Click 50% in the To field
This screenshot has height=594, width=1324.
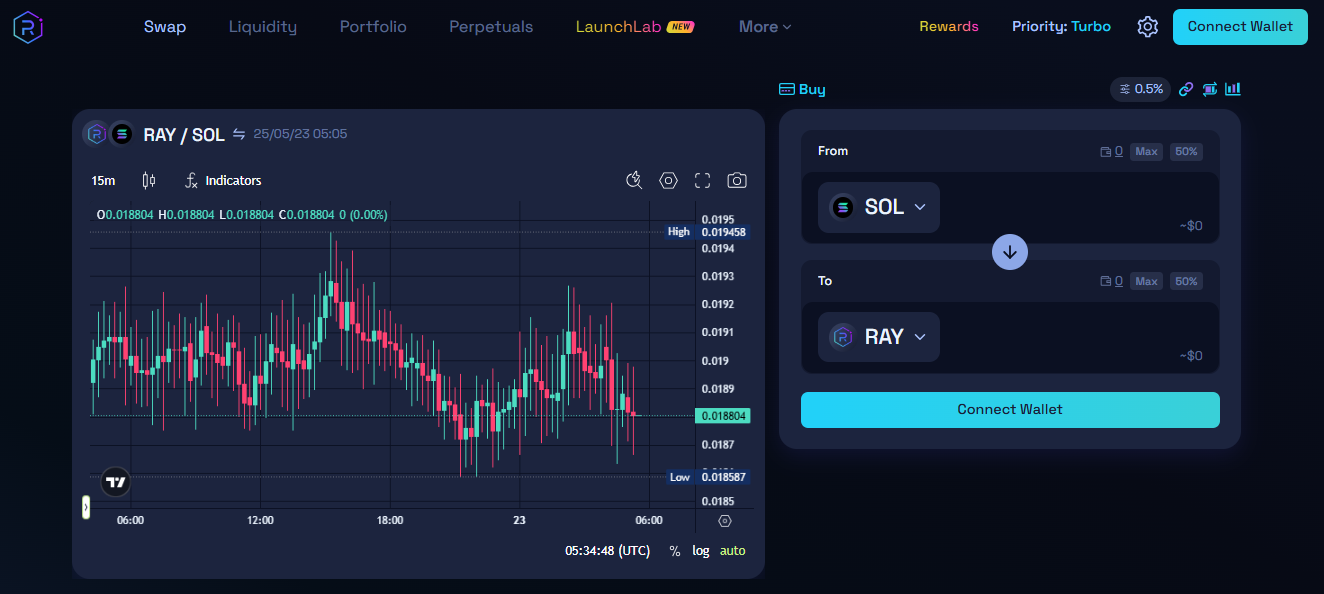pos(1187,282)
